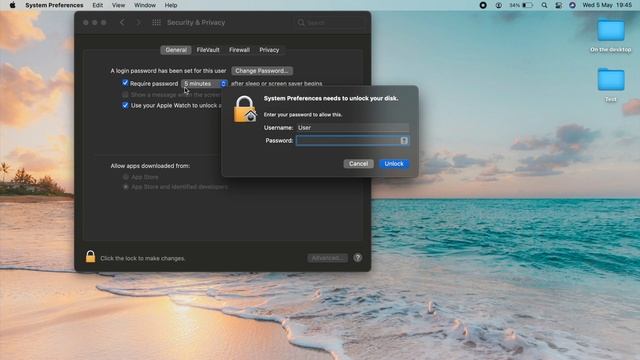The width and height of the screenshot is (640, 360).
Task: Open the 5 minutes delay dropdown
Action: (x=204, y=83)
